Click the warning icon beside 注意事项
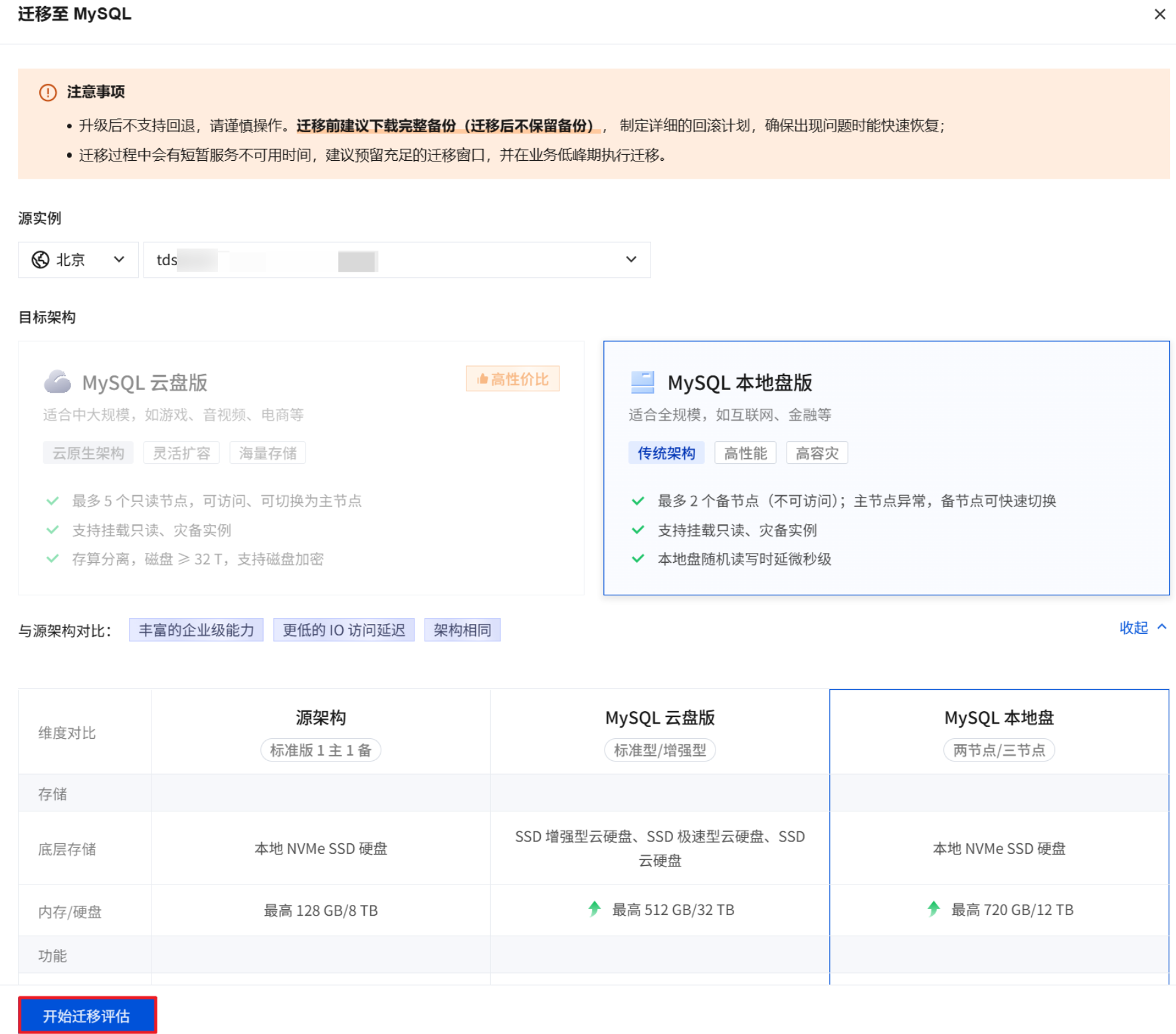The width and height of the screenshot is (1176, 1034). tap(48, 92)
